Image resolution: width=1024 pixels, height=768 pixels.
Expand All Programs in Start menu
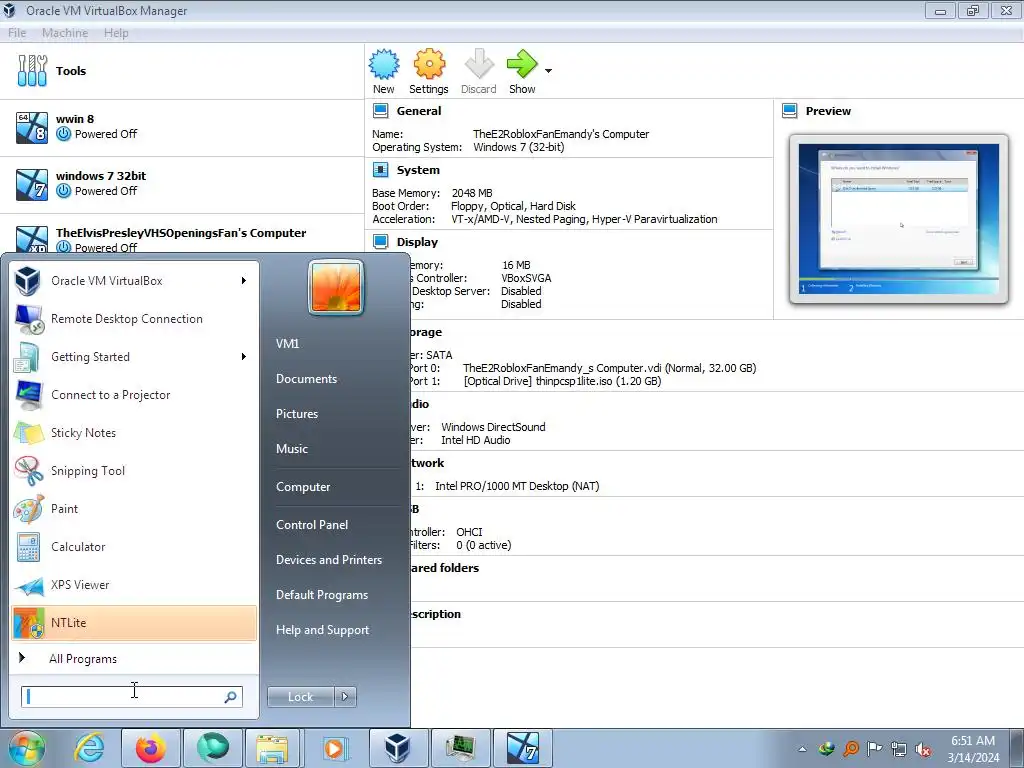point(134,658)
